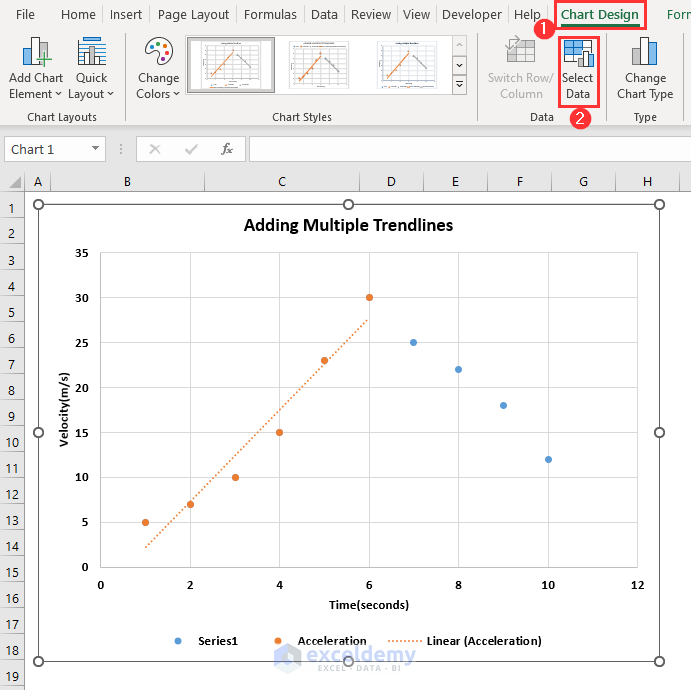Choose the third chart style thumbnail
This screenshot has height=690, width=691.
(407, 65)
